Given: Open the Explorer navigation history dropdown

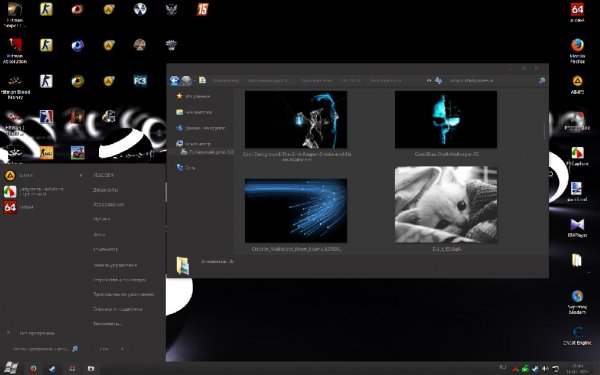Looking at the screenshot, I should click(x=194, y=80).
